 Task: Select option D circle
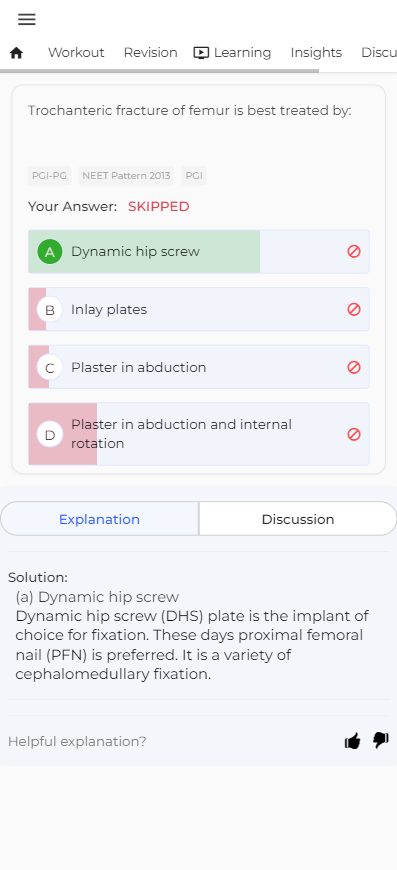tap(50, 434)
